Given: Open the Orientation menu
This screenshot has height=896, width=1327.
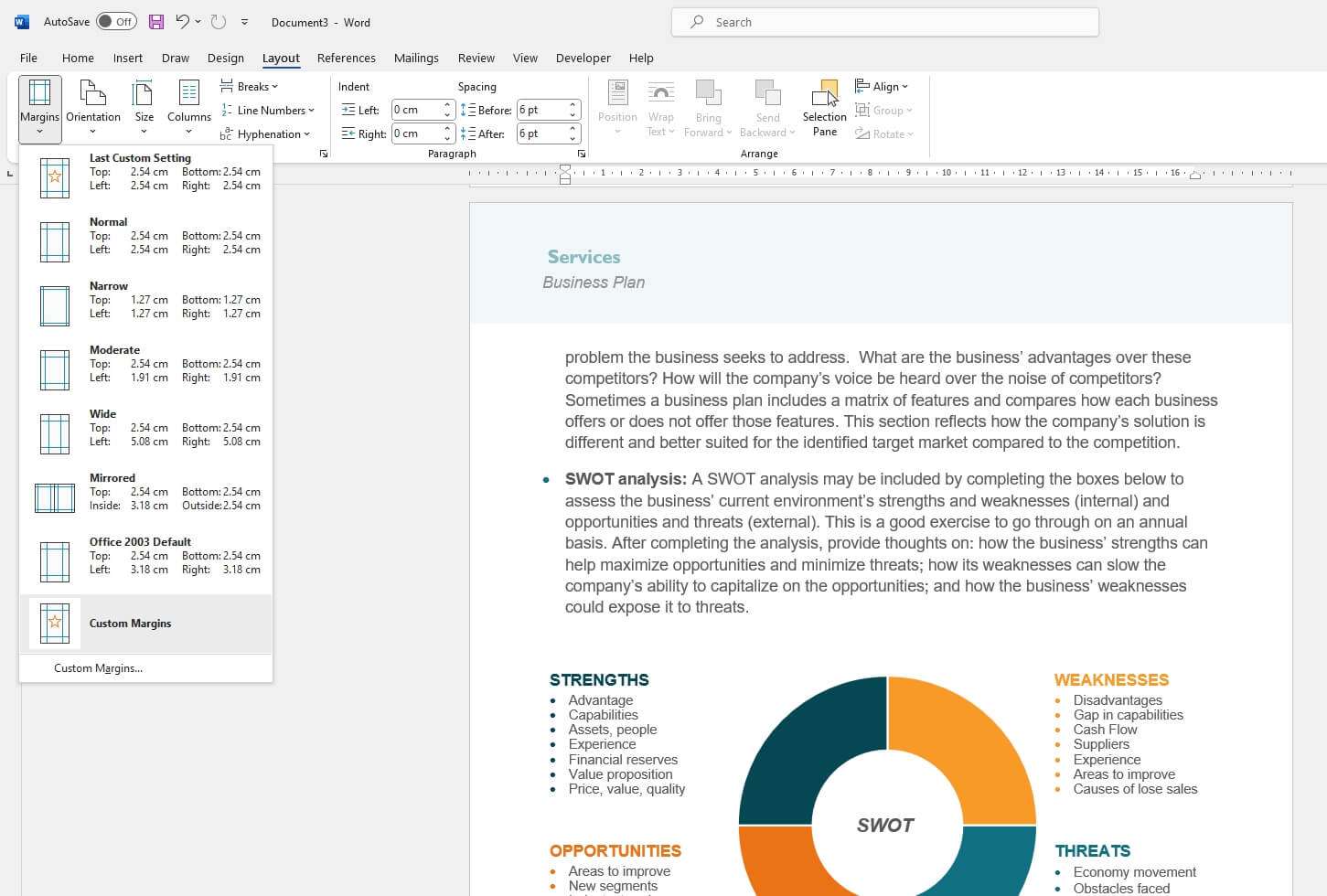Looking at the screenshot, I should point(92,108).
